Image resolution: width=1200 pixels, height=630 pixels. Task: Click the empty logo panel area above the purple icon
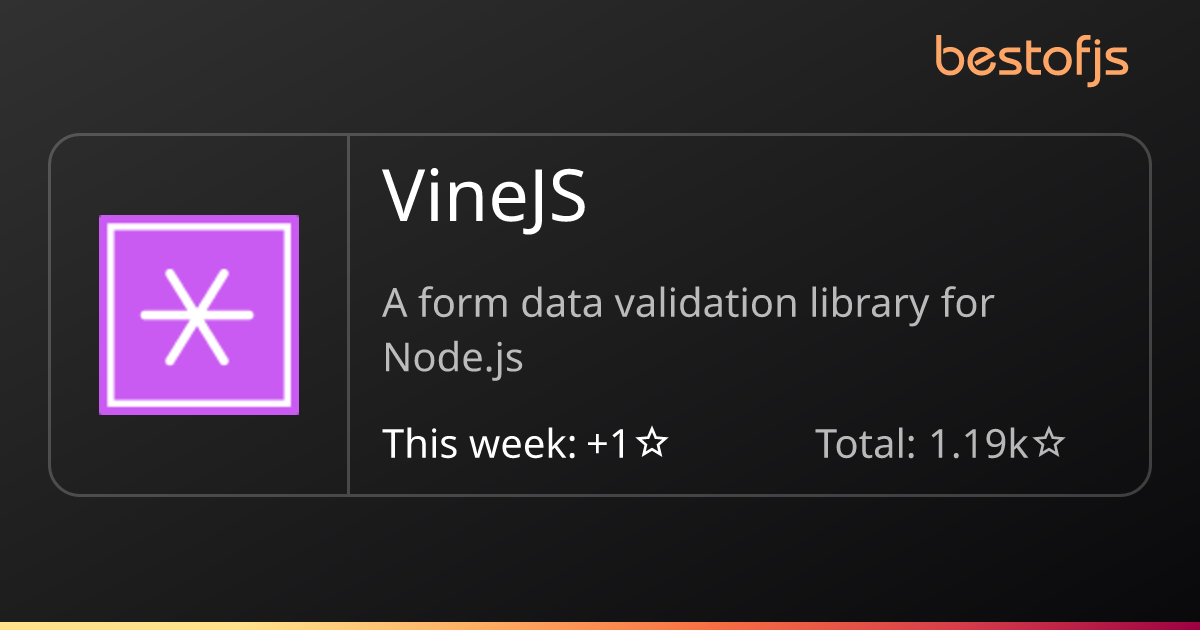pos(199,174)
